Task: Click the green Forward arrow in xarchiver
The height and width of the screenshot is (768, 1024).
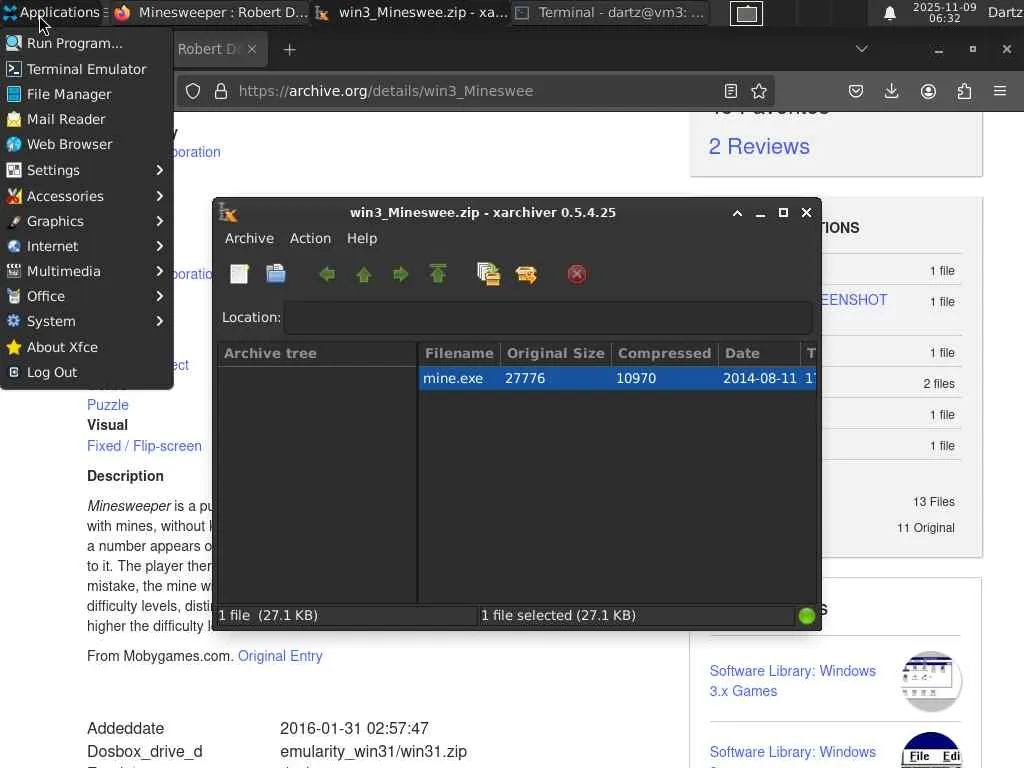Action: tap(400, 274)
